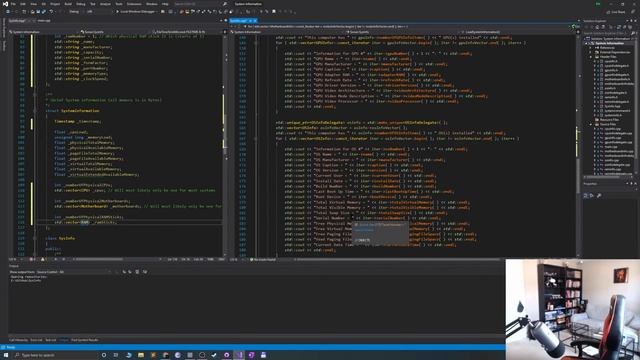Switch to the Call Hierarchy tab
The height and width of the screenshot is (360, 640).
(18, 340)
